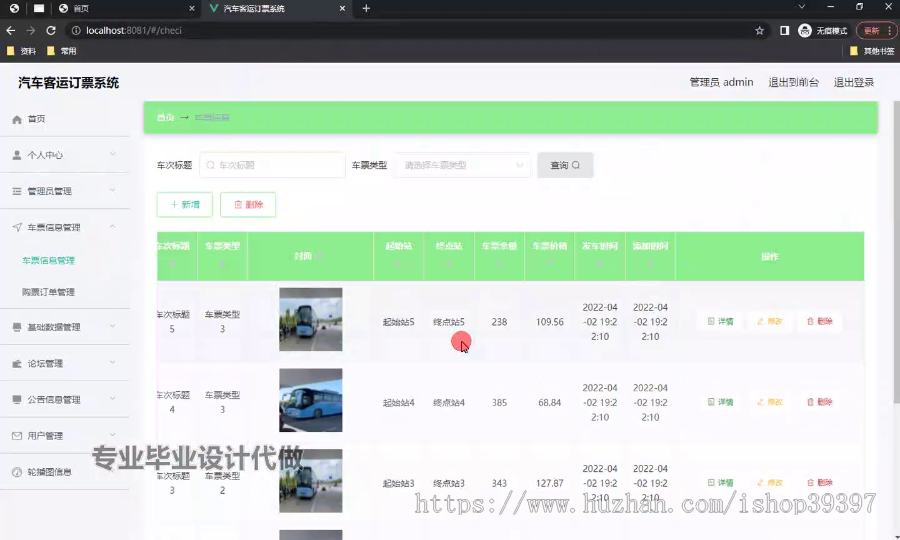900x540 pixels.
Task: Expand the 管理员管理 sidebar menu
Action: point(112,190)
